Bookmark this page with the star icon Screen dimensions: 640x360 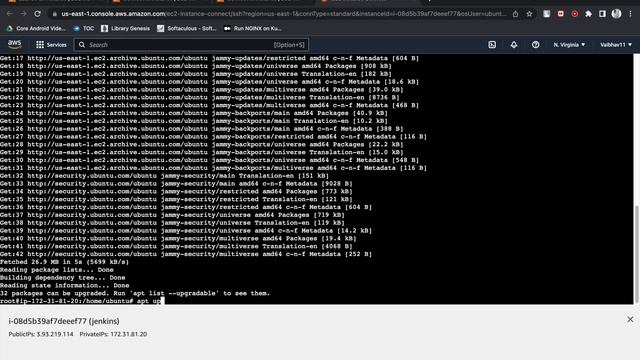(x=529, y=14)
